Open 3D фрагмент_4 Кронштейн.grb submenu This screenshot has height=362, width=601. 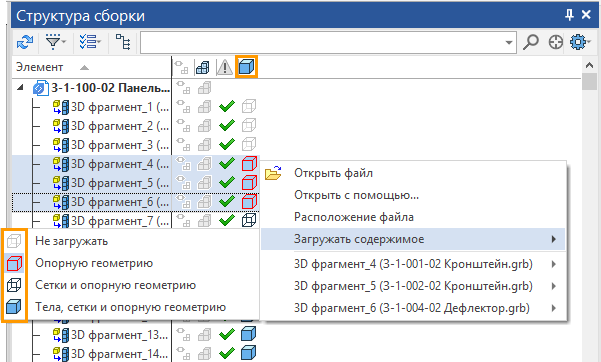413,264
